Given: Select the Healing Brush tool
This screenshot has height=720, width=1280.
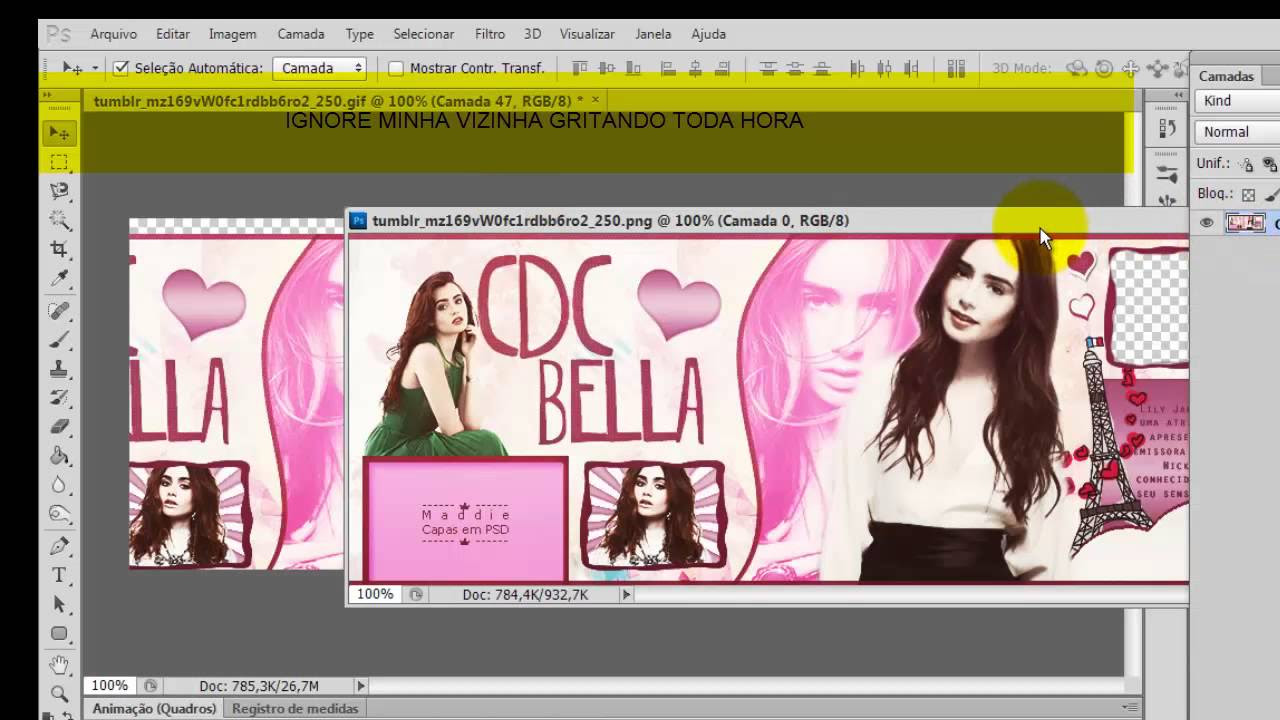Looking at the screenshot, I should 59,311.
